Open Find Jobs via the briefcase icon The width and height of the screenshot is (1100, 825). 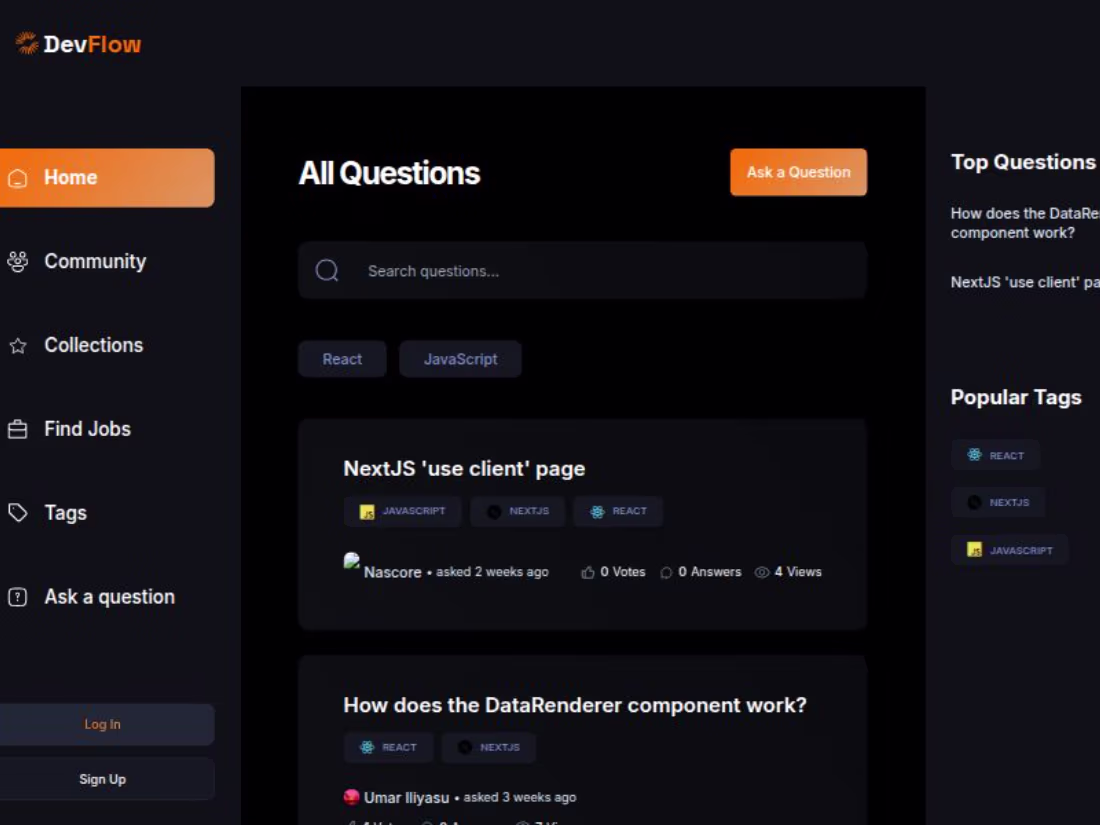[x=16, y=428]
